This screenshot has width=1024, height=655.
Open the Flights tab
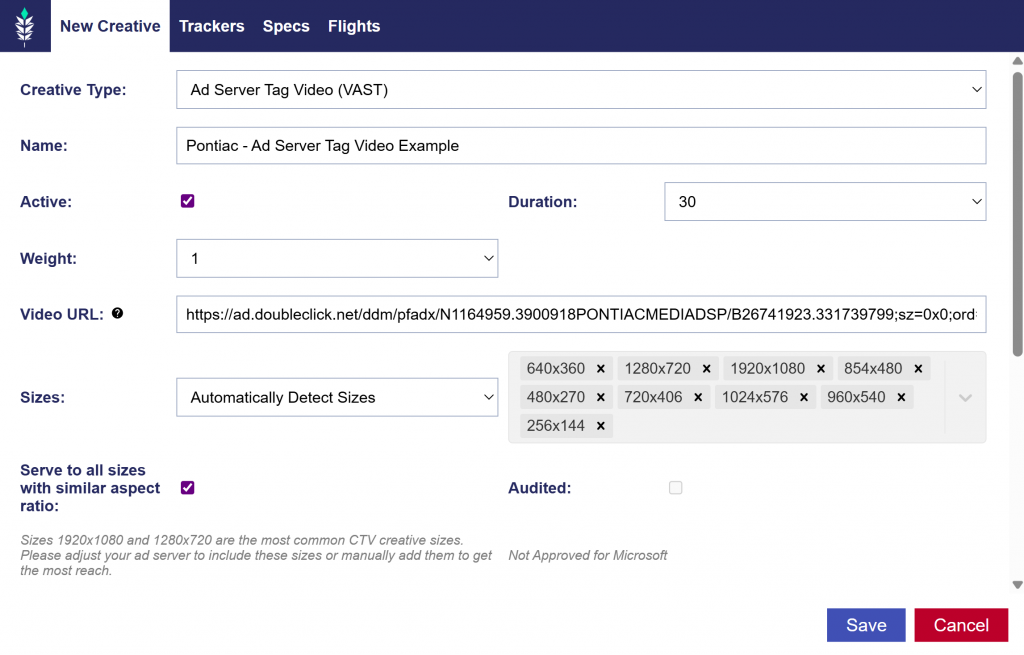pyautogui.click(x=354, y=26)
